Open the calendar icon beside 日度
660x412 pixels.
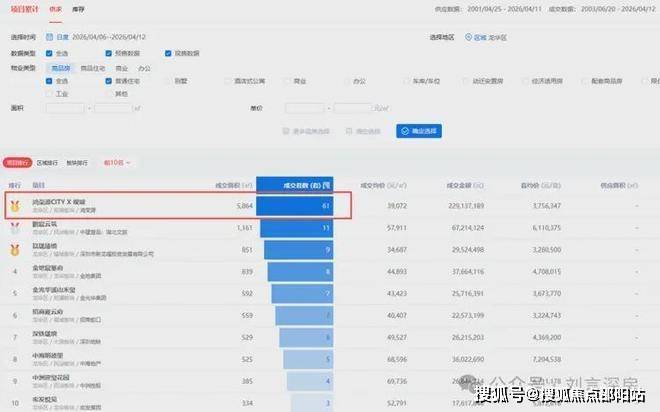50,37
